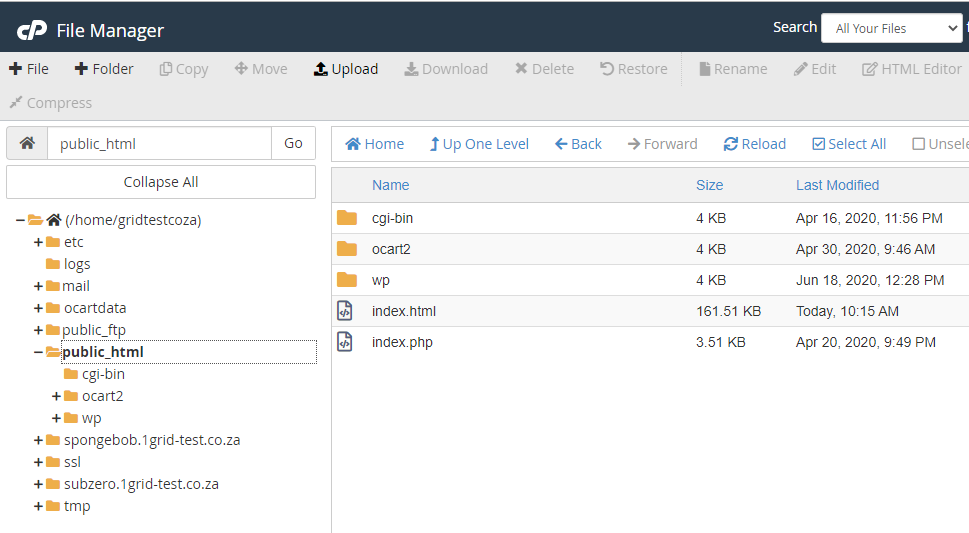969x533 pixels.
Task: Click the home icon beside path field
Action: point(27,143)
